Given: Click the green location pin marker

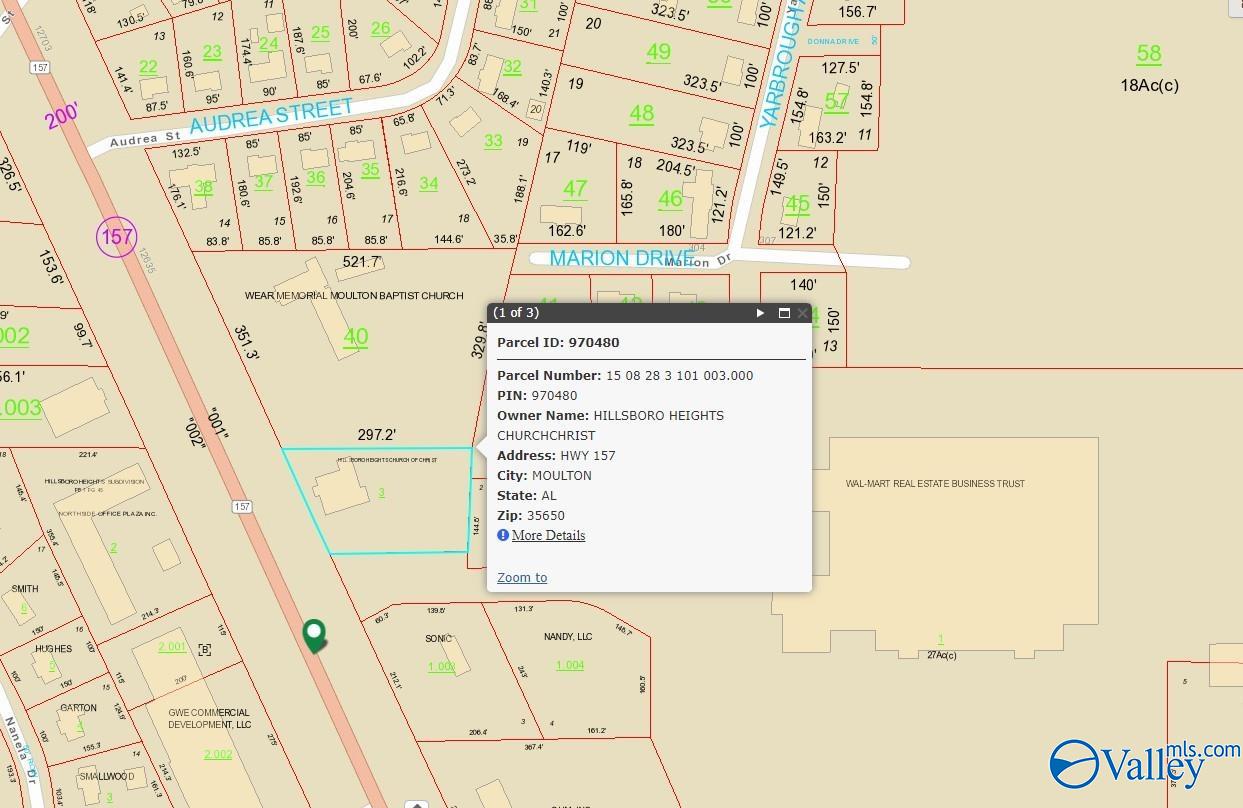Looking at the screenshot, I should 315,635.
